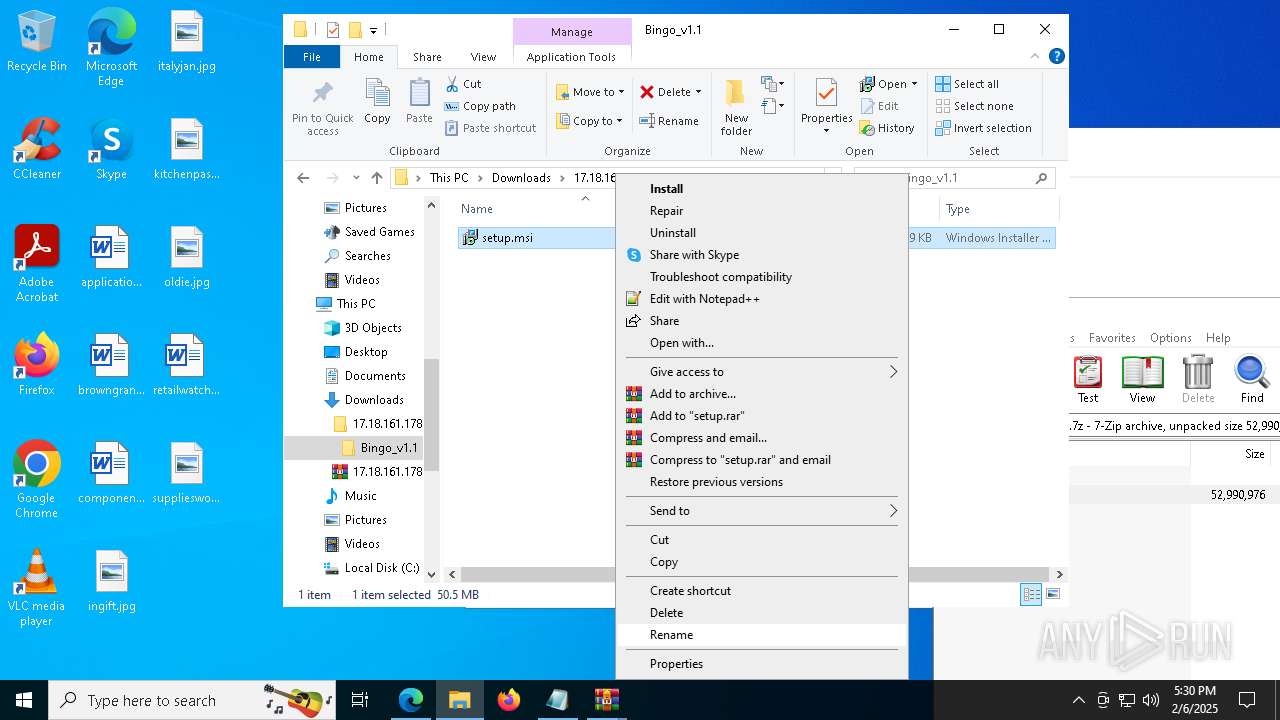Open the ribbon Delete dropdown arrow

pyautogui.click(x=698, y=92)
